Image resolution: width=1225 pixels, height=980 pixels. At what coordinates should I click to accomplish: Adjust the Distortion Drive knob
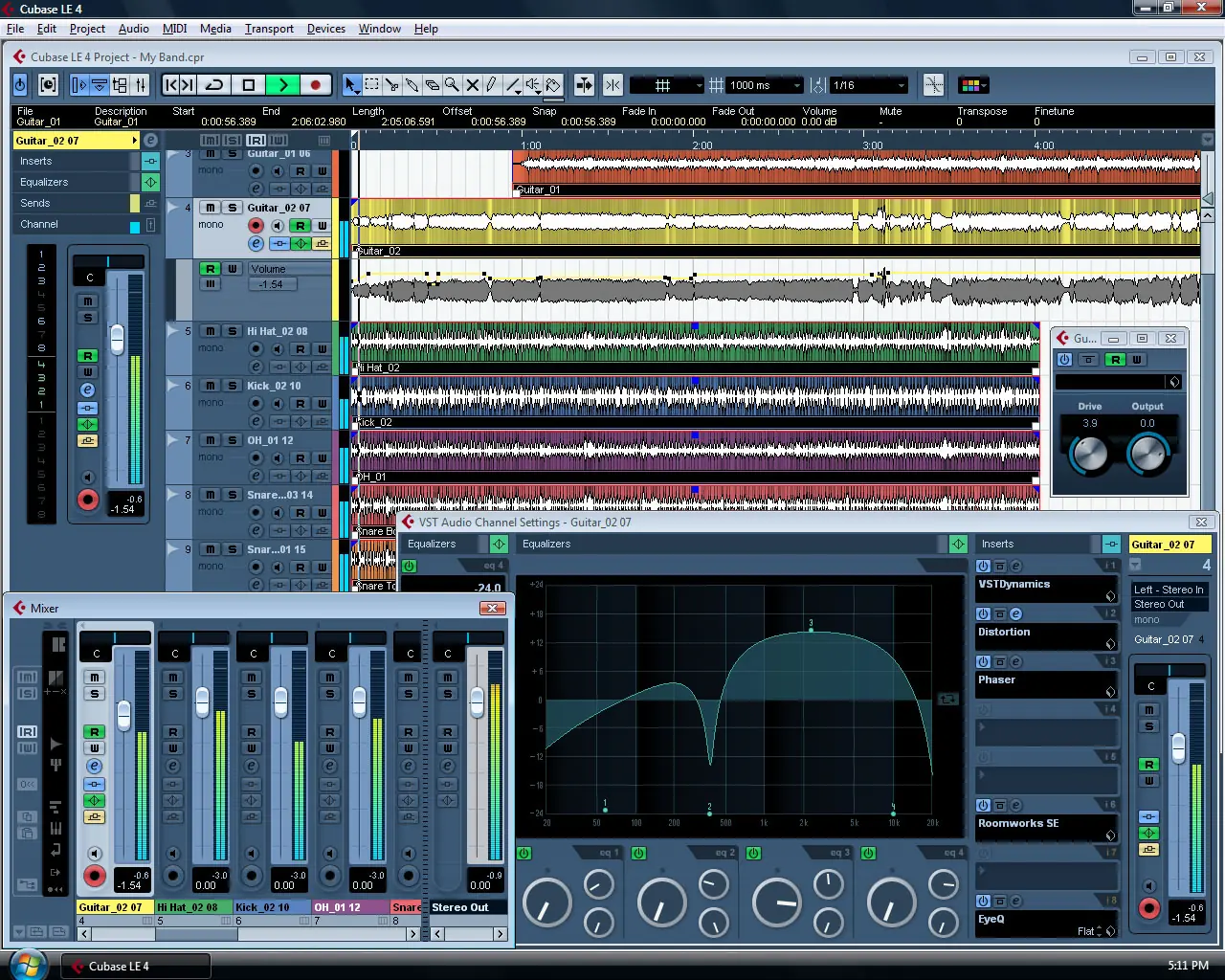click(x=1089, y=454)
